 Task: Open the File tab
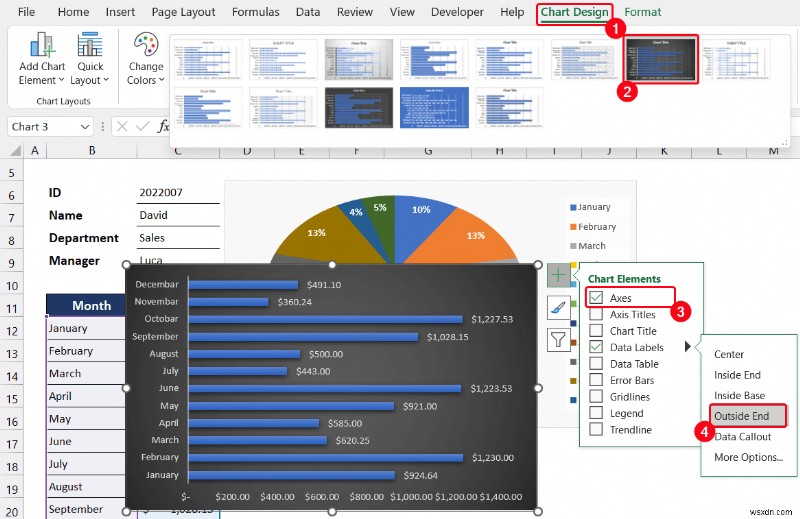click(27, 12)
